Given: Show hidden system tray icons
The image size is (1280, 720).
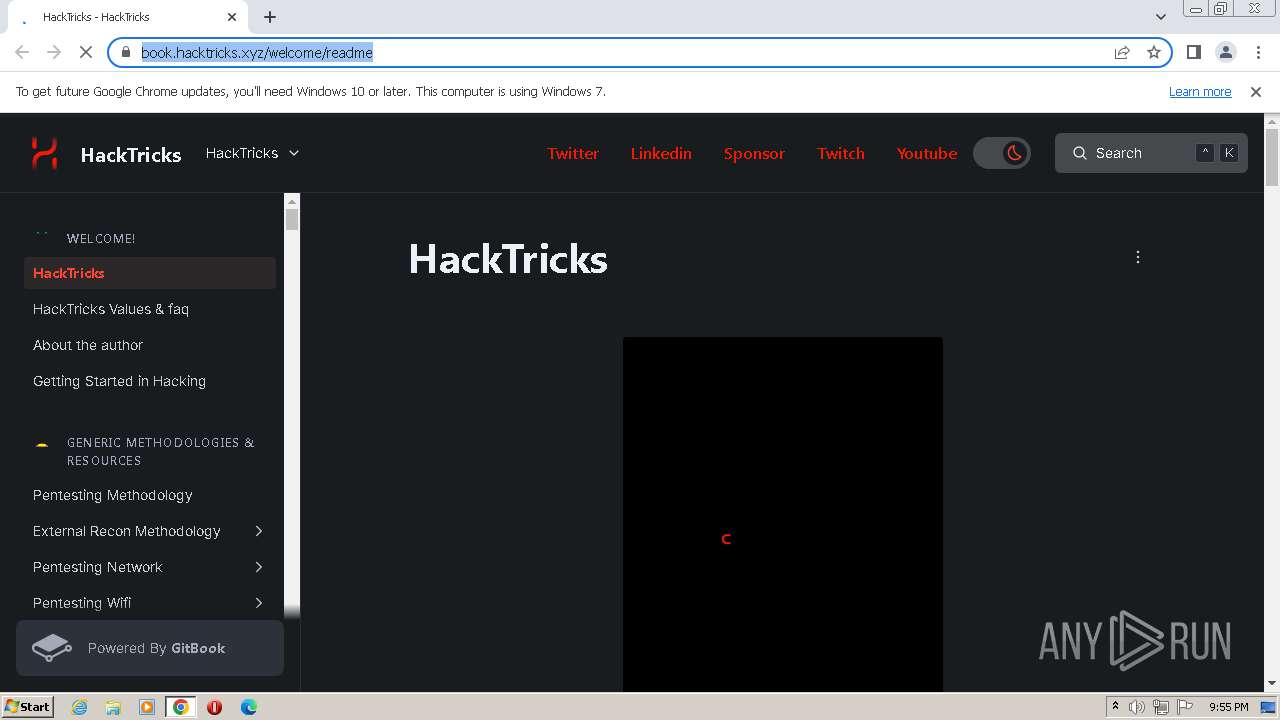Looking at the screenshot, I should pos(1115,707).
